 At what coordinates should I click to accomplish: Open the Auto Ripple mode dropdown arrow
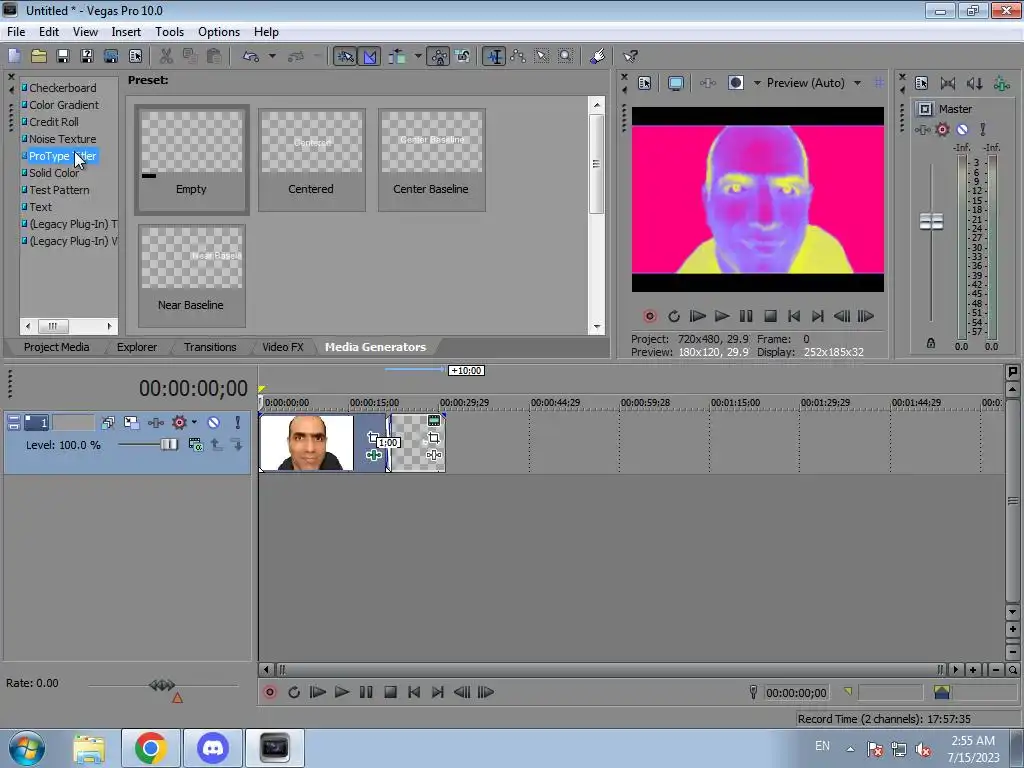coord(418,56)
